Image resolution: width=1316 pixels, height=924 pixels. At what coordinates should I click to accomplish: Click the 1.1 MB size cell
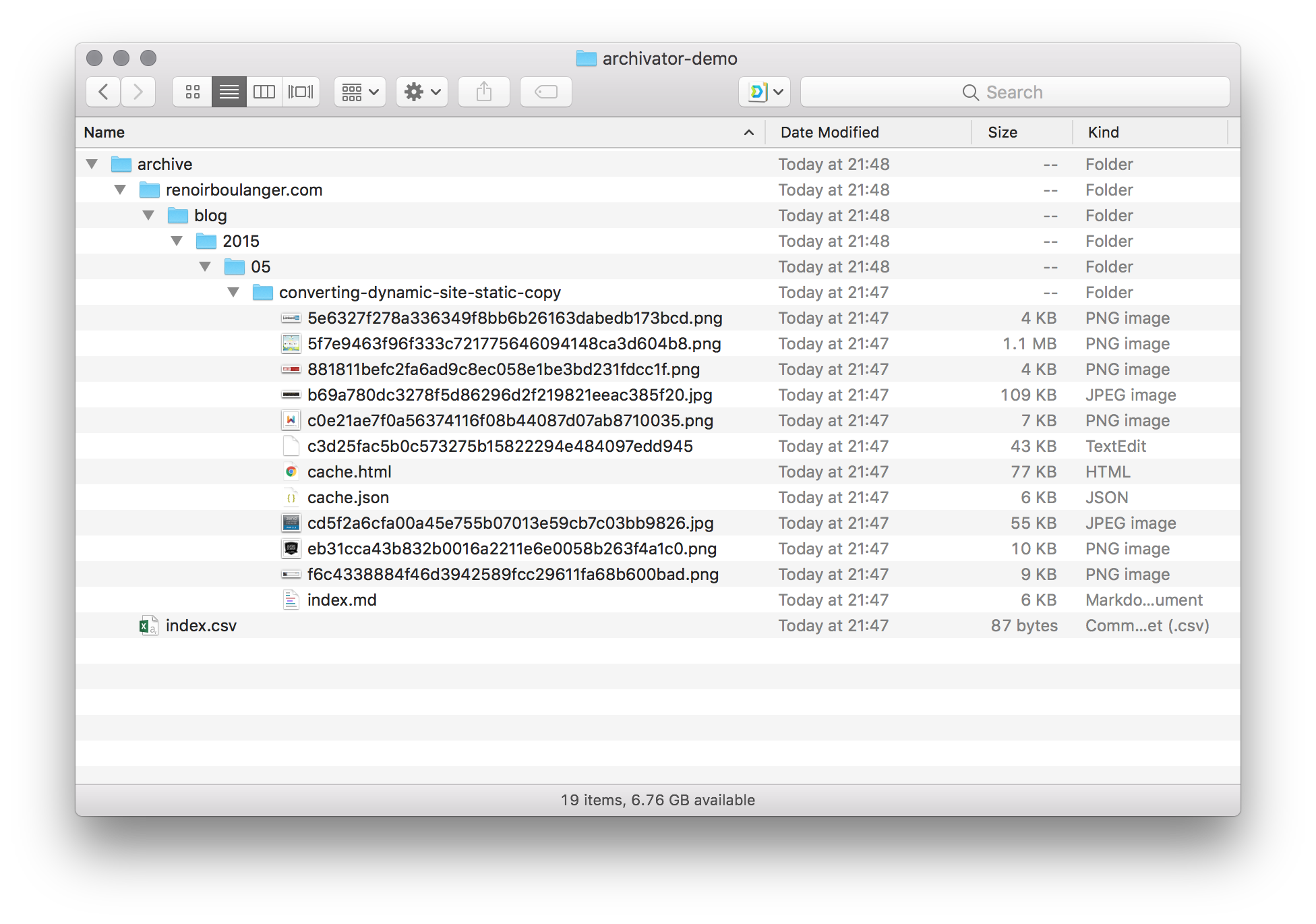[1029, 343]
